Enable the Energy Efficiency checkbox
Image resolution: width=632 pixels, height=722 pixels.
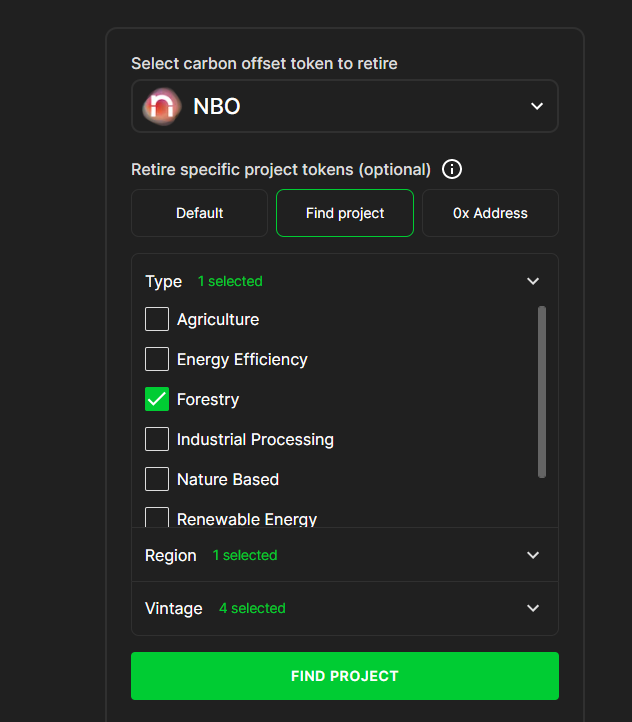[x=157, y=359]
